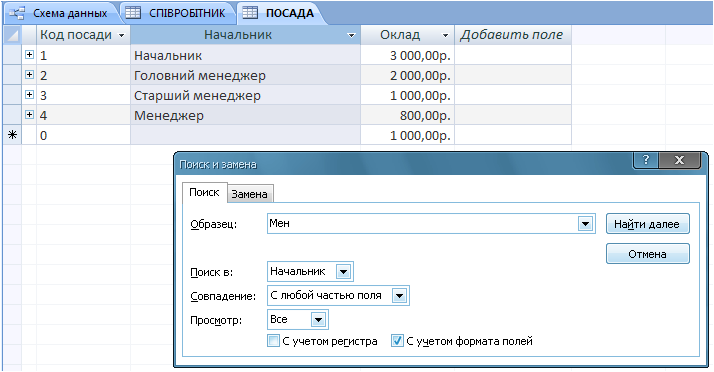
Task: Switch to the Замена tab
Action: point(250,194)
